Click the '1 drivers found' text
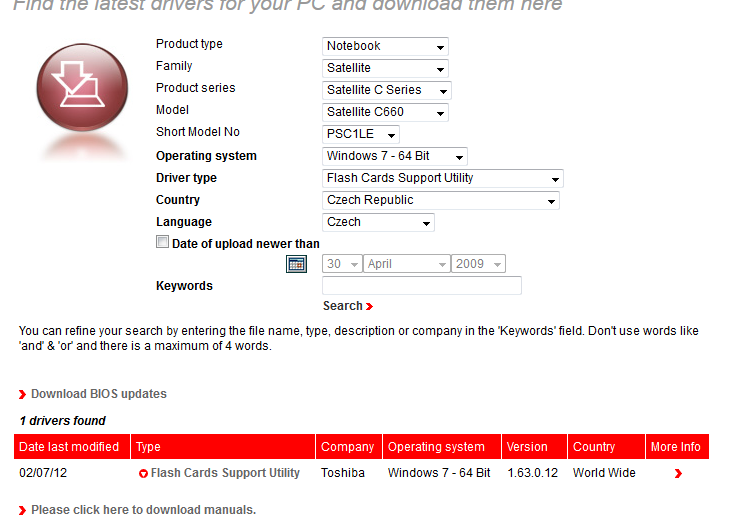Viewport: 732px width, 532px height. click(x=63, y=421)
